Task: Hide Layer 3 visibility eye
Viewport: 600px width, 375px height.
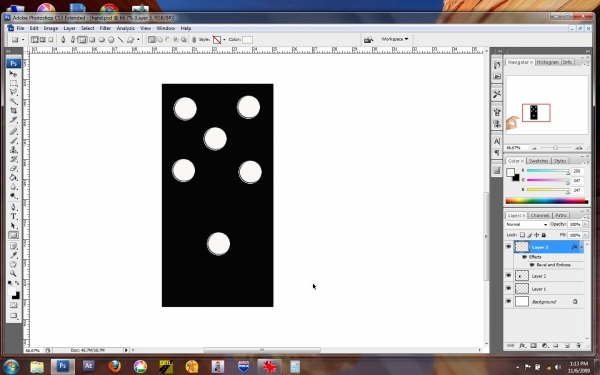Action: [x=509, y=247]
